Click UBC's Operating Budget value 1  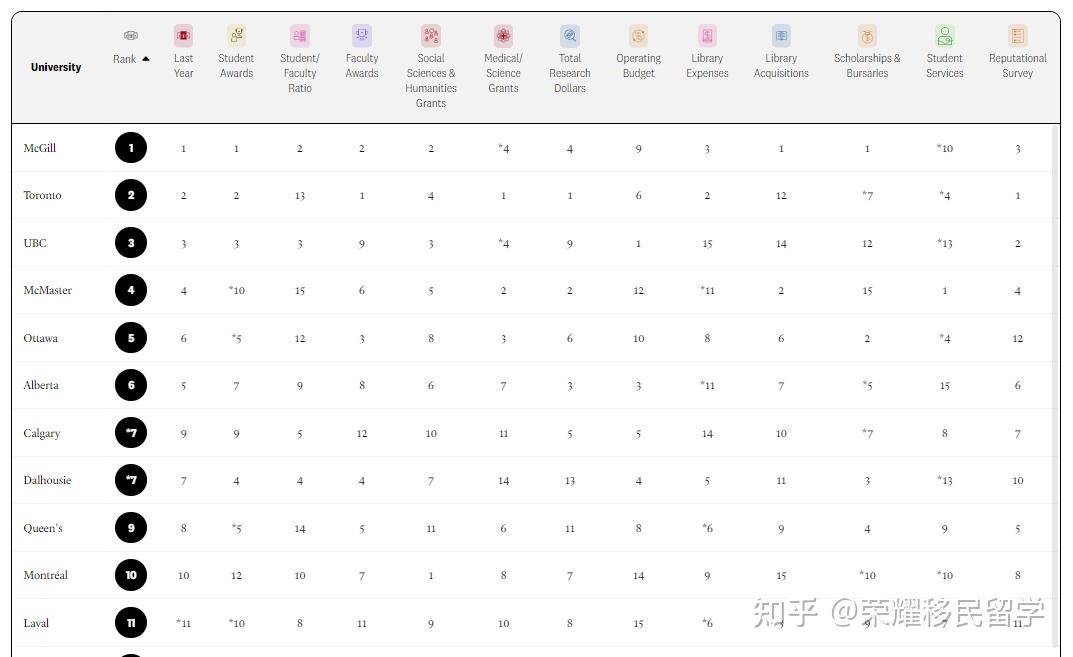point(638,244)
